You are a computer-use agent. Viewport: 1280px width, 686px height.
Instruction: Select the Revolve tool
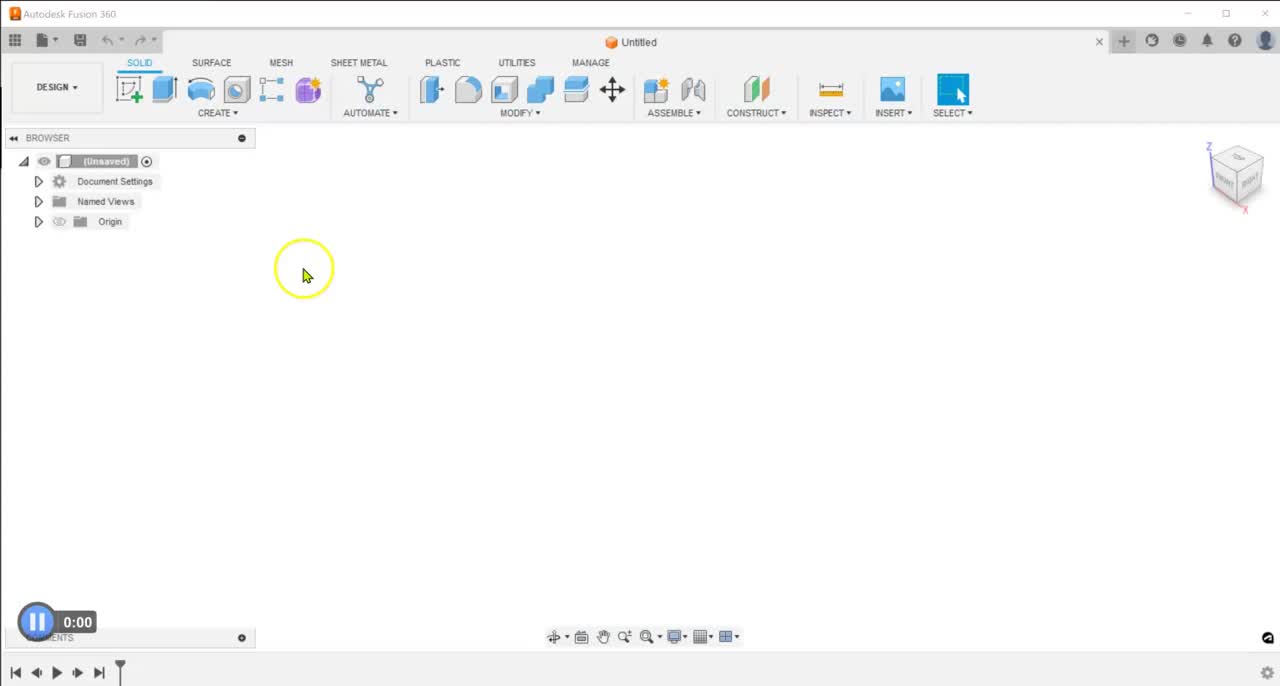[200, 89]
